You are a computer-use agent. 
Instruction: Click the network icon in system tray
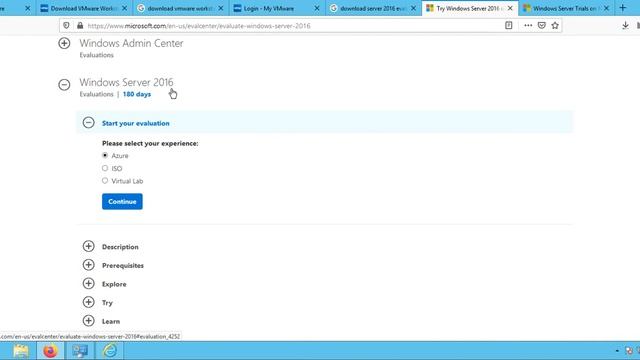[629, 351]
